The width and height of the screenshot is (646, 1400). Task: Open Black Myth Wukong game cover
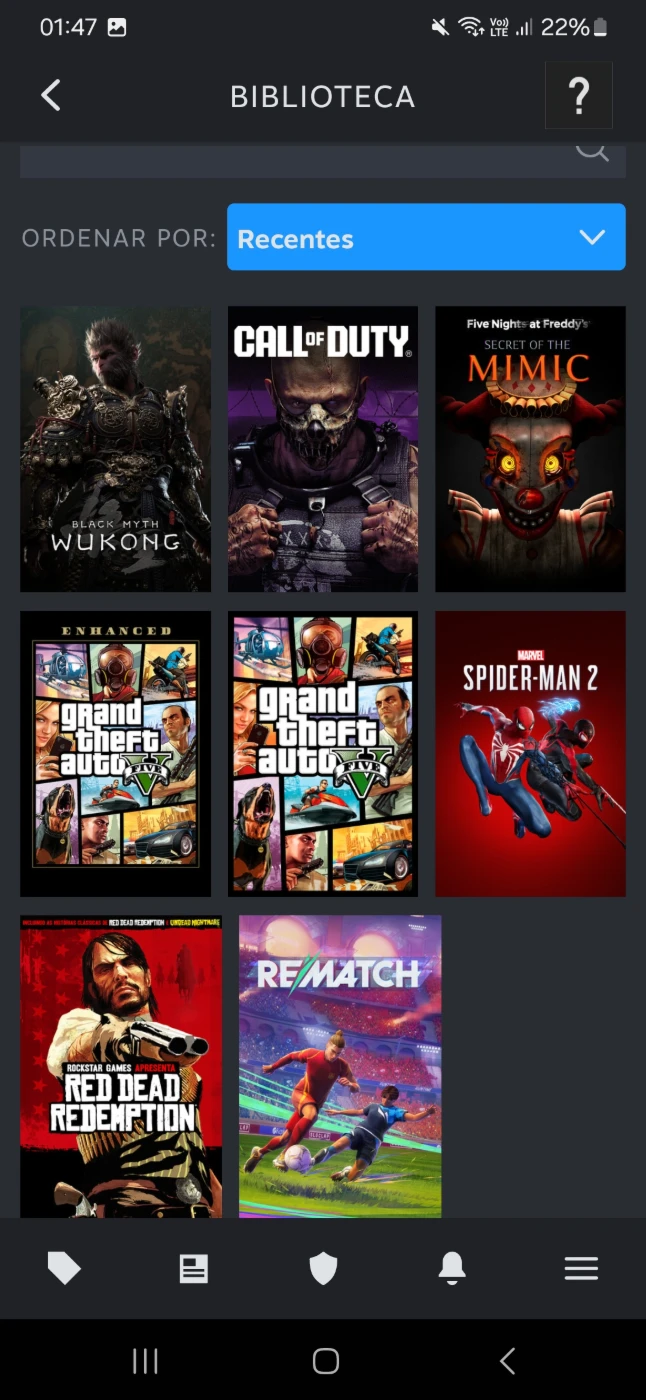point(115,449)
